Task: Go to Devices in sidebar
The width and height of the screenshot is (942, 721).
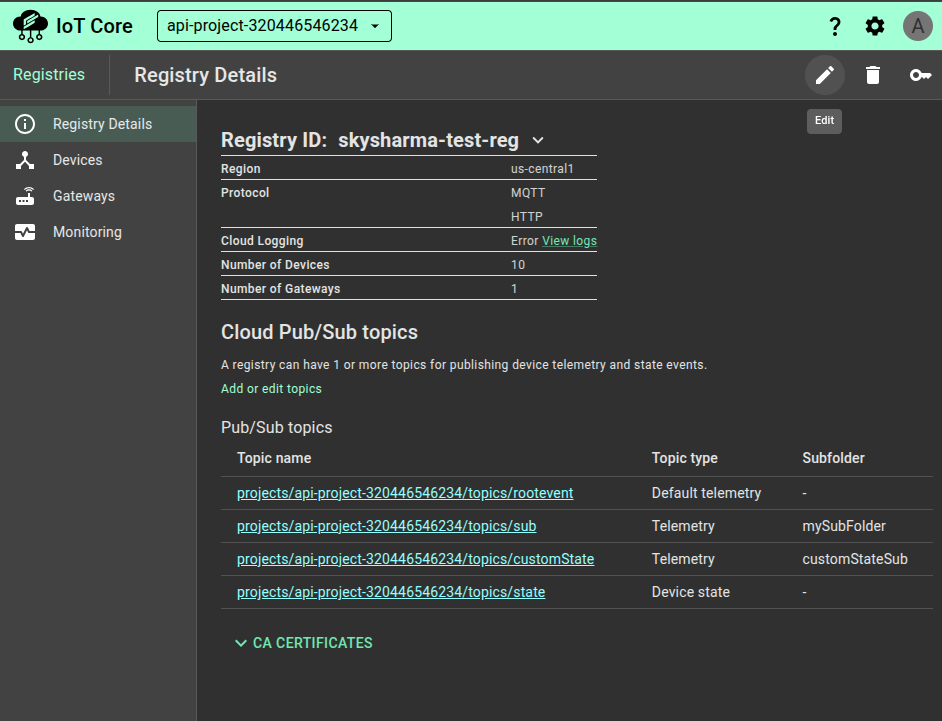Action: pyautogui.click(x=98, y=160)
